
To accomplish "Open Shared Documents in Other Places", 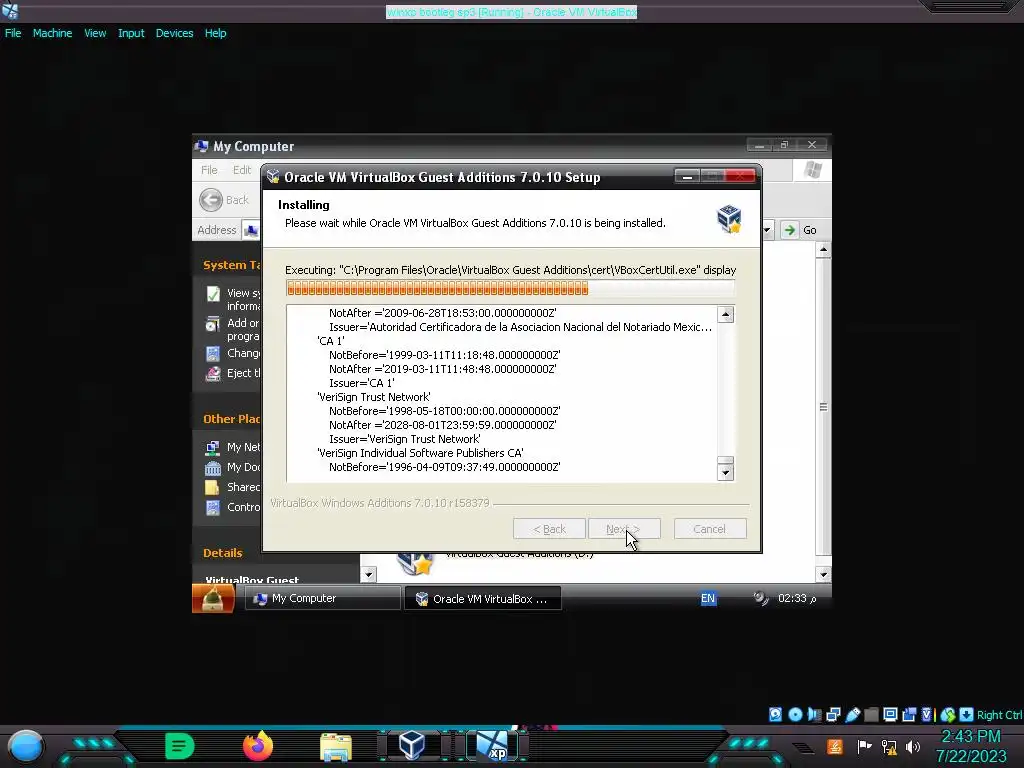I will (233, 487).
